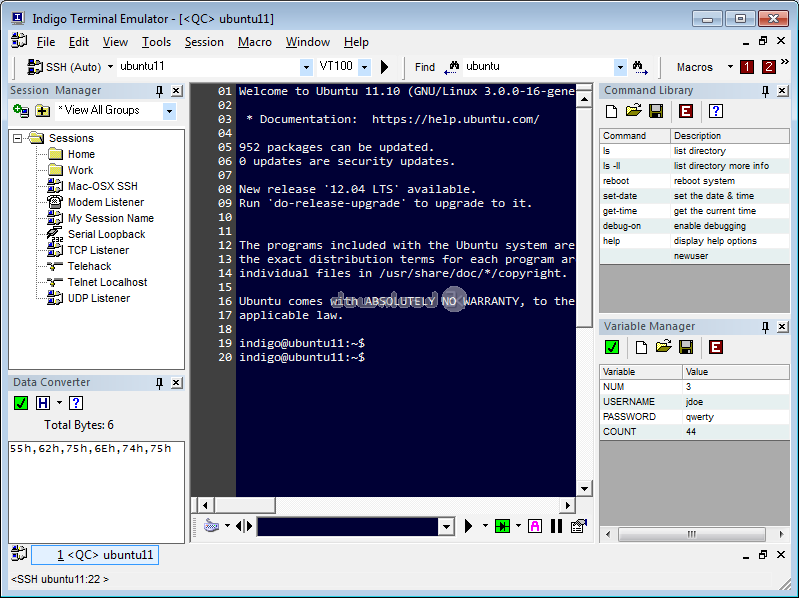The width and height of the screenshot is (799, 598).
Task: Open the Macro menu
Action: pyautogui.click(x=254, y=42)
